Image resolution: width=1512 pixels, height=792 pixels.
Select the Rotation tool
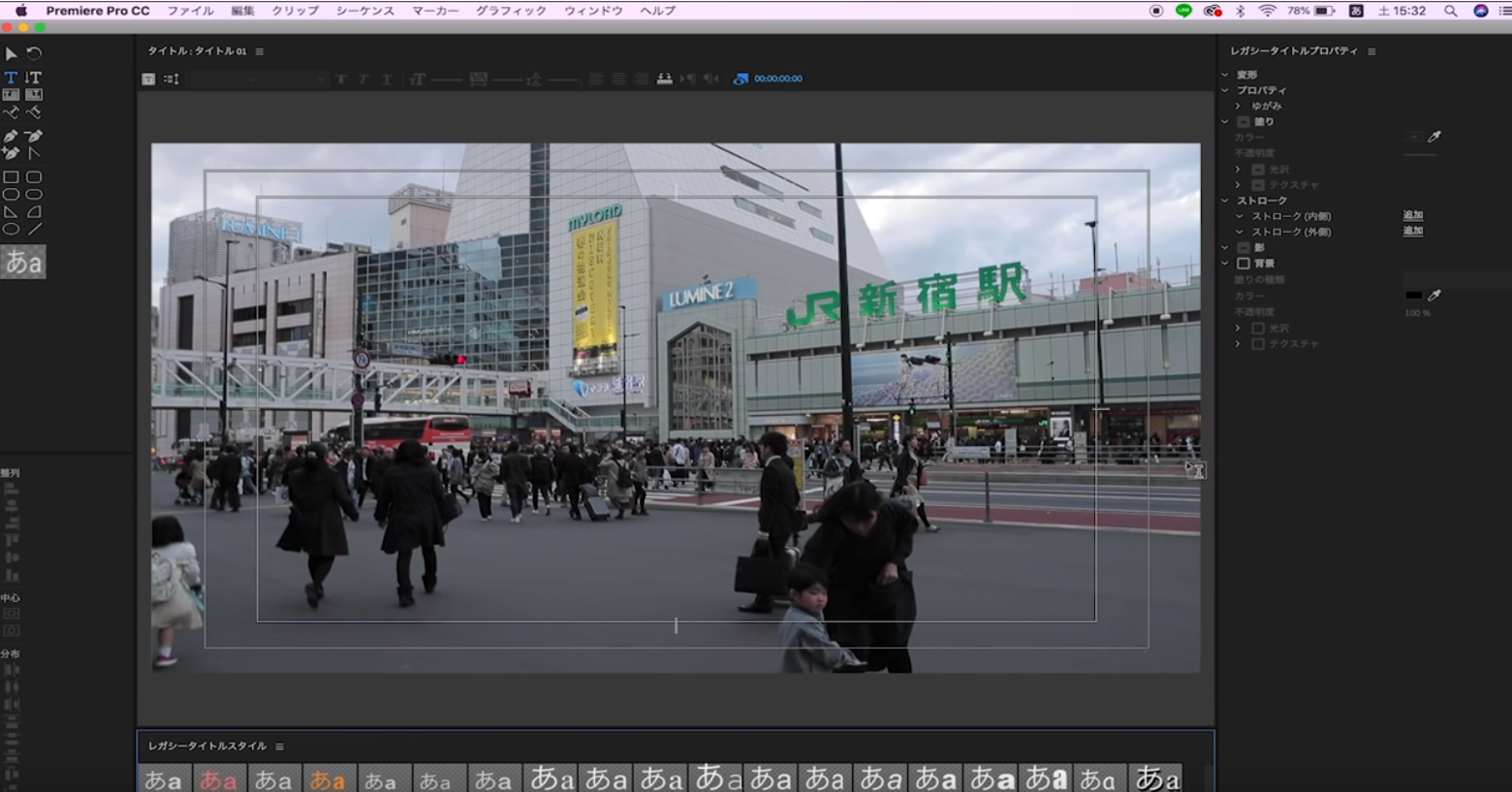pyautogui.click(x=34, y=53)
